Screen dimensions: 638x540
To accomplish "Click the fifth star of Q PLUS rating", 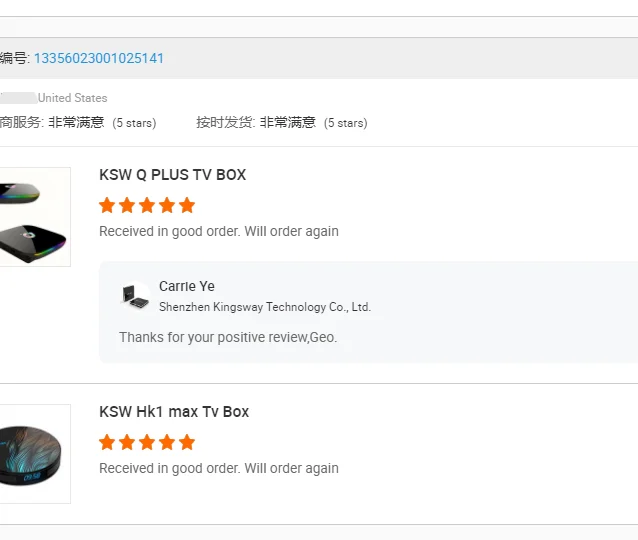I will 187,205.
